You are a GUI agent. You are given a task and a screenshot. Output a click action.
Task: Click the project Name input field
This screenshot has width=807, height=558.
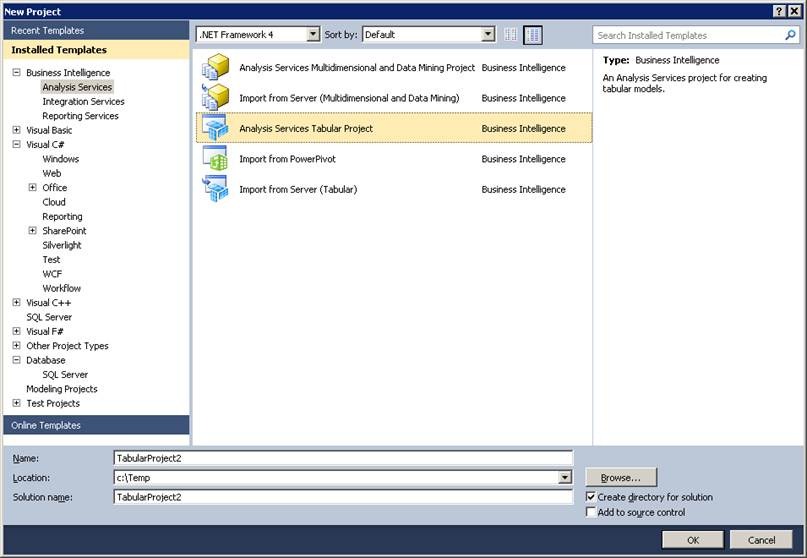pos(343,458)
